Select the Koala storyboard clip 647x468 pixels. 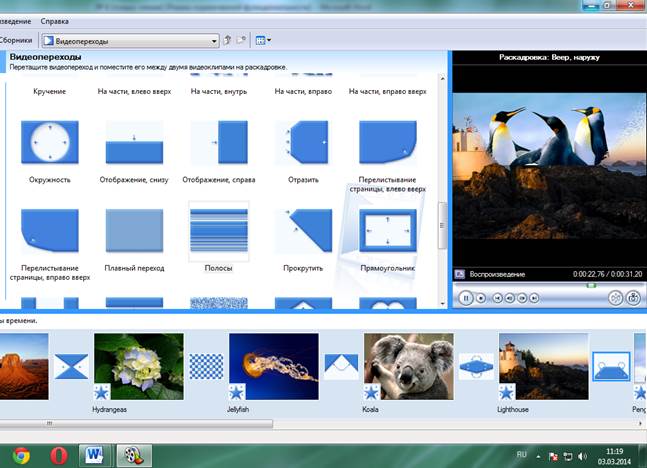tap(409, 366)
